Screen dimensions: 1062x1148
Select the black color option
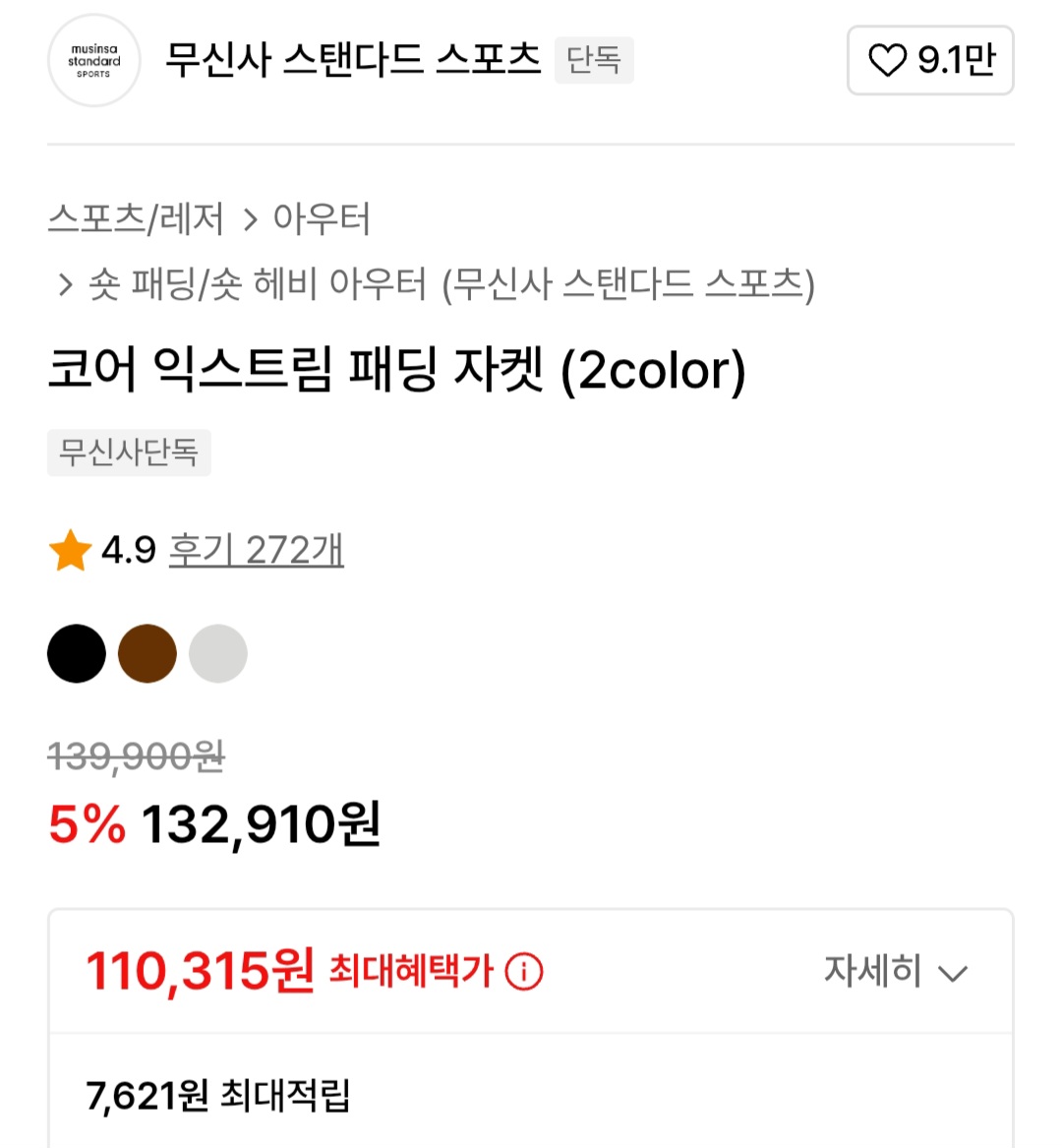[x=77, y=653]
